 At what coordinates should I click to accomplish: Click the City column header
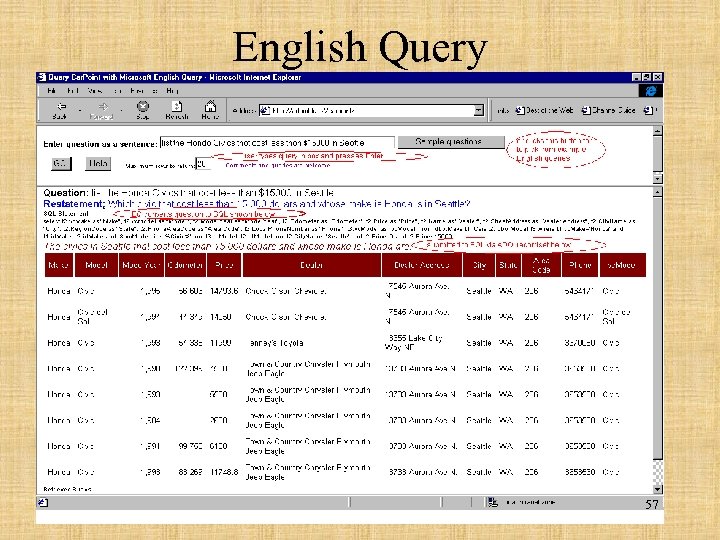pos(479,265)
